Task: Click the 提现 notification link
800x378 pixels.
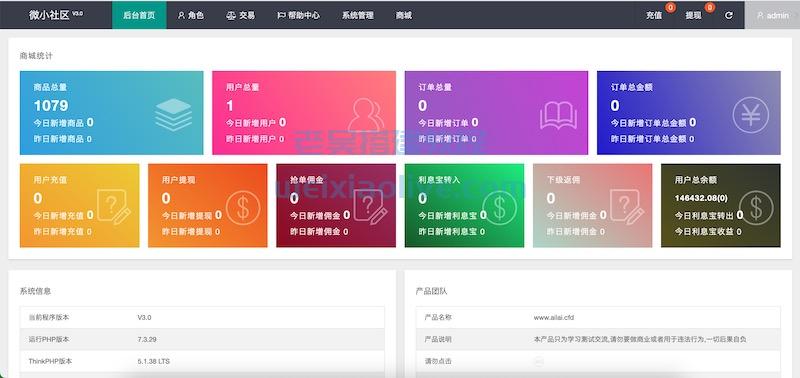Action: click(x=693, y=15)
